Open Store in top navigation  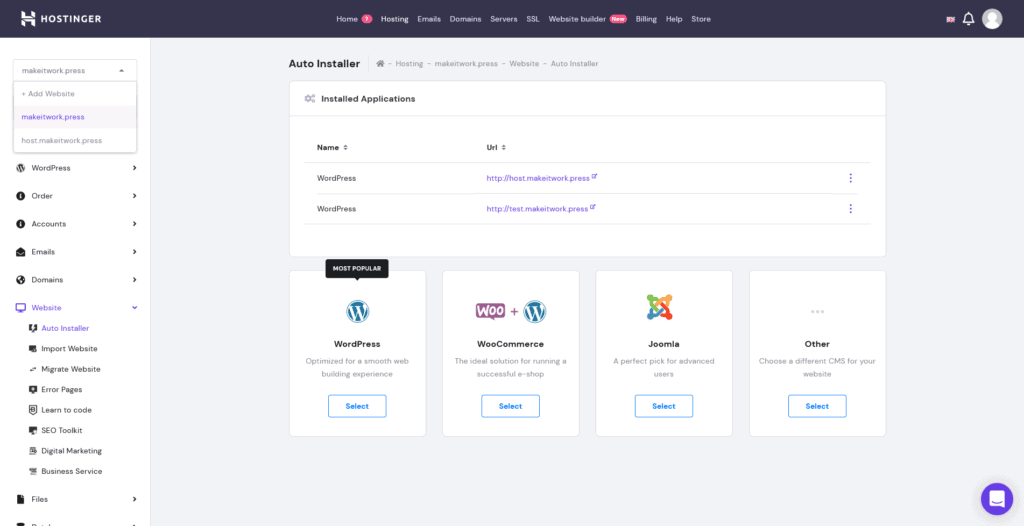pyautogui.click(x=701, y=19)
